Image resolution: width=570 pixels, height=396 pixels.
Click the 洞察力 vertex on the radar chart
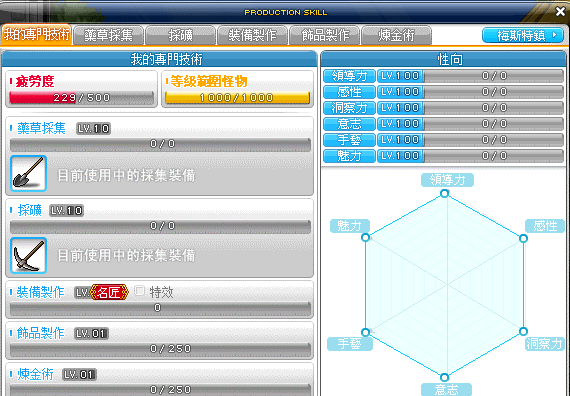tap(523, 331)
